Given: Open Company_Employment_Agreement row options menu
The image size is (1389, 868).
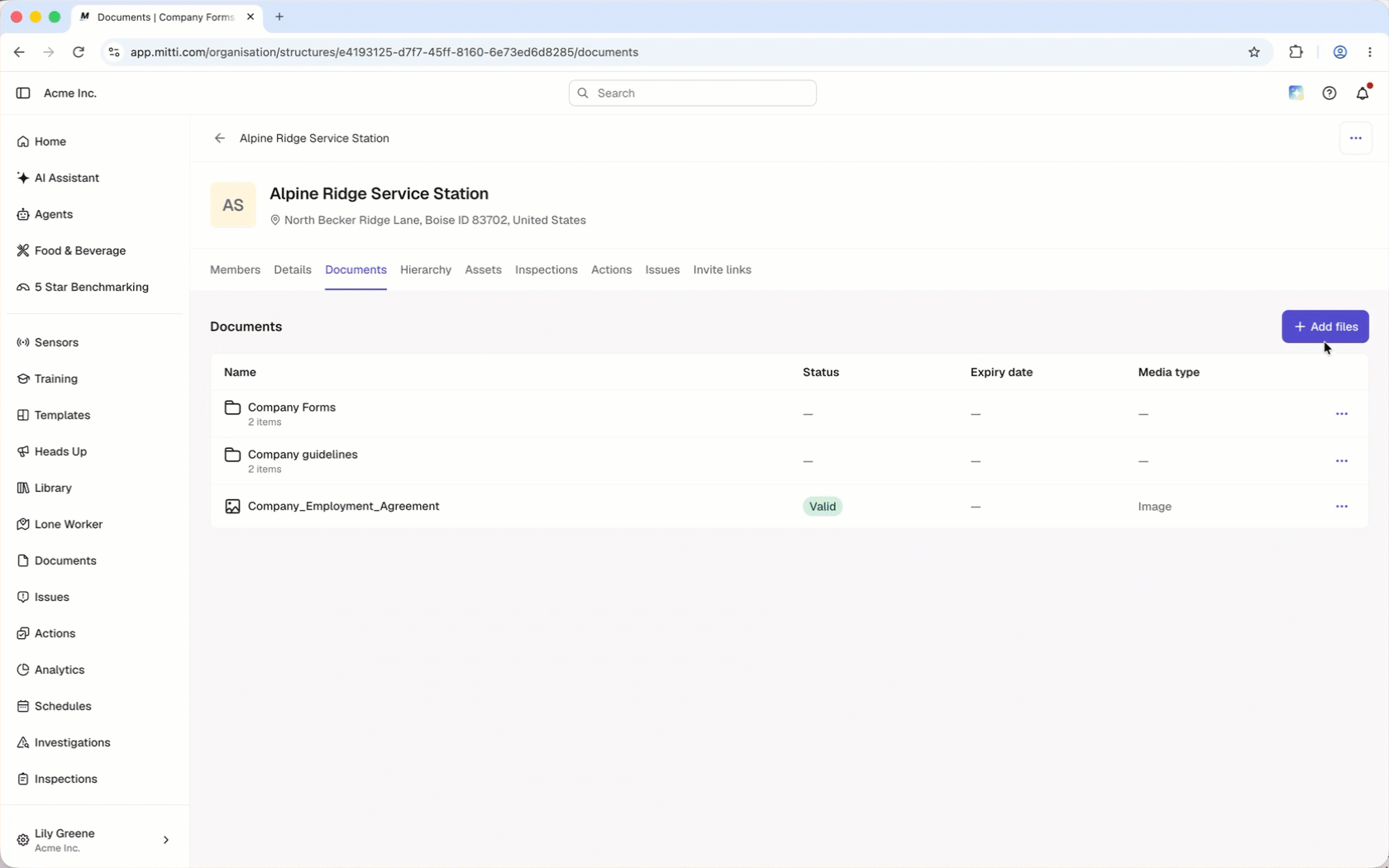Looking at the screenshot, I should coord(1341,506).
